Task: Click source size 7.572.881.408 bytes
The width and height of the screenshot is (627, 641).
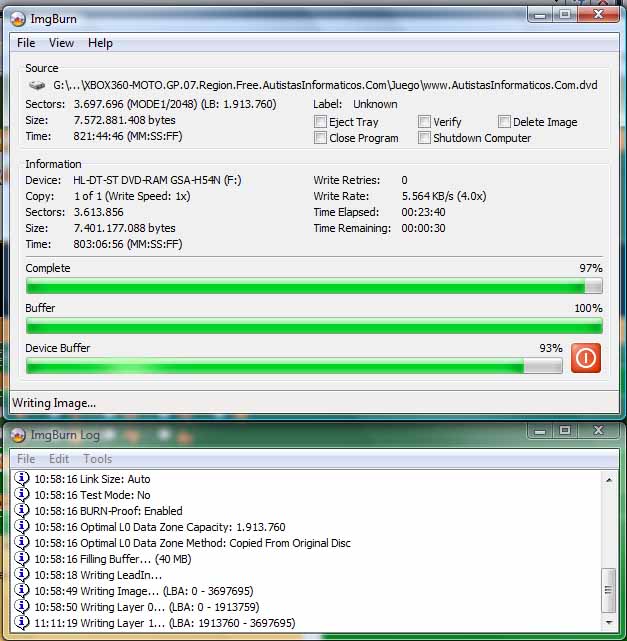Action: [125, 120]
